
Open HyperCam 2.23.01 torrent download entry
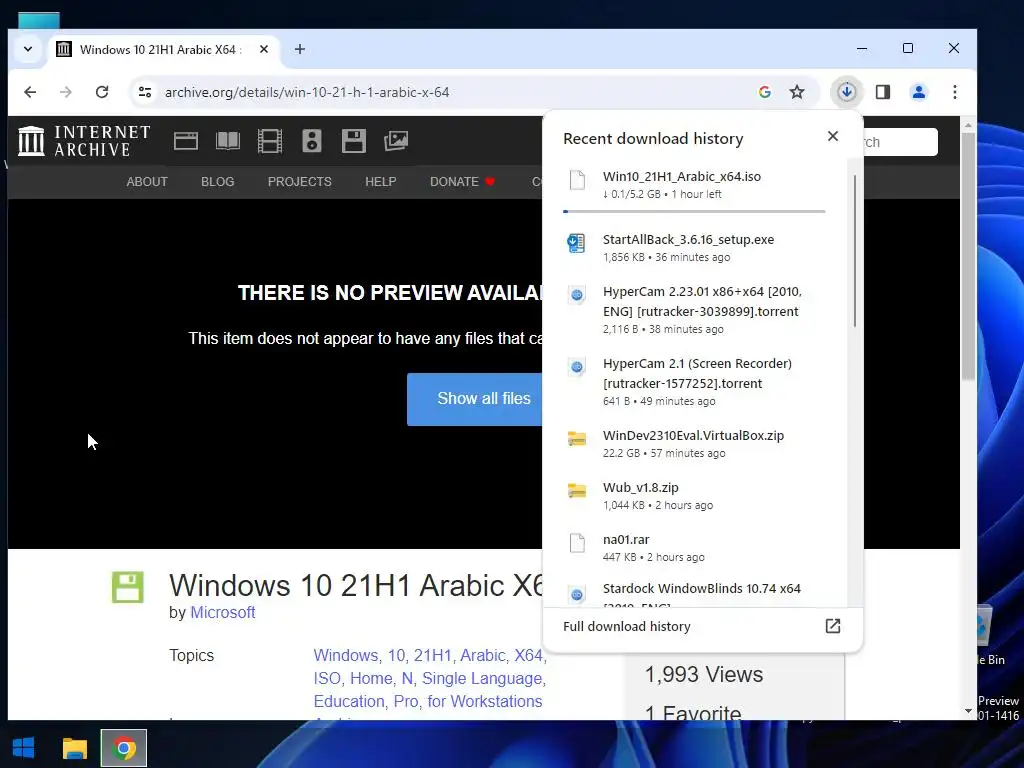694,310
